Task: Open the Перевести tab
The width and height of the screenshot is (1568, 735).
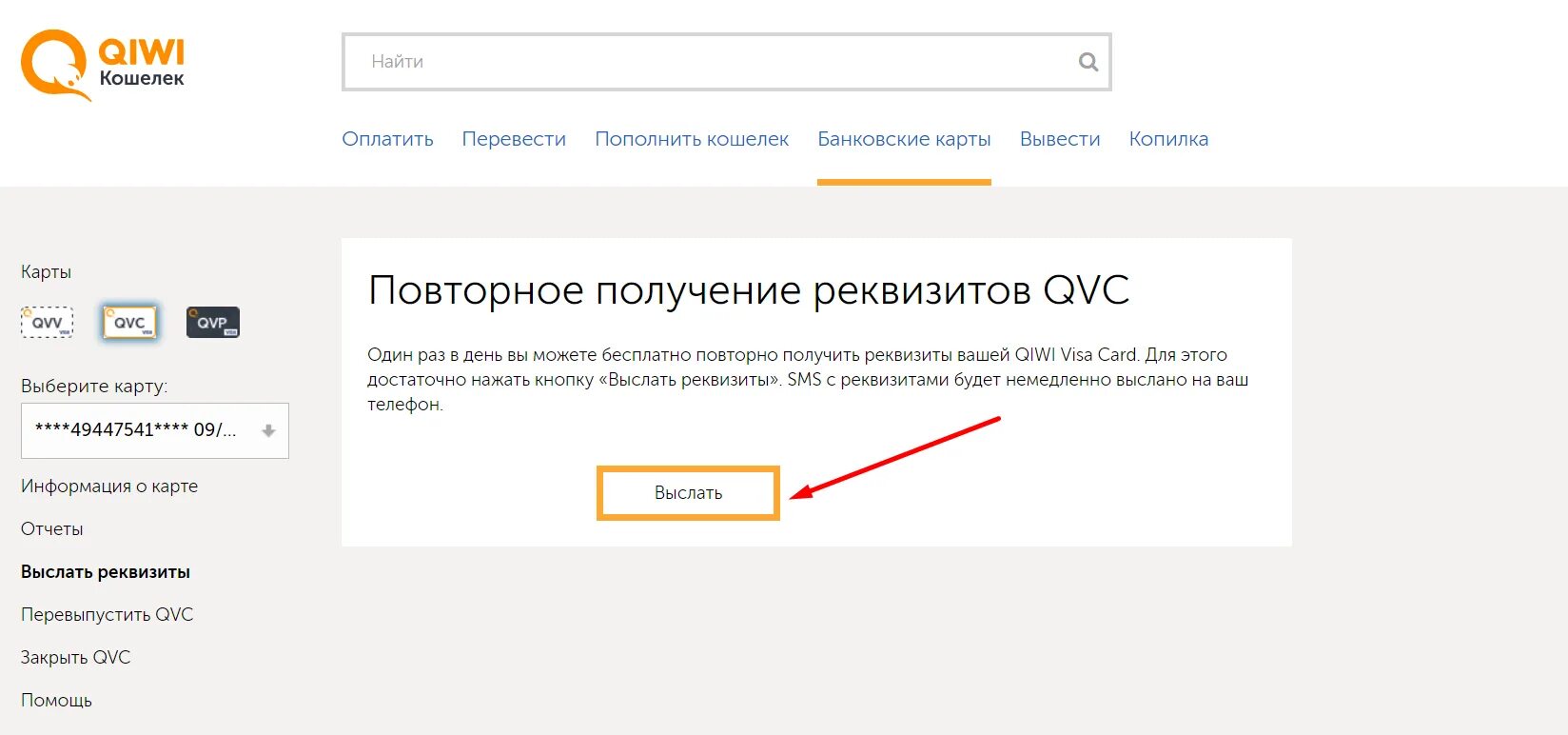Action: coord(514,139)
